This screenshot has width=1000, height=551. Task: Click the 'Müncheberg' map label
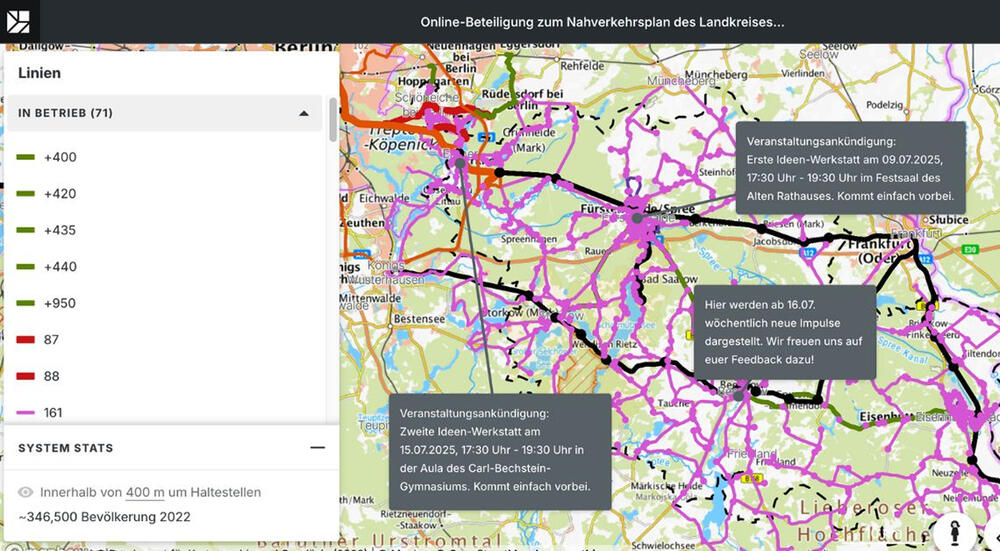click(x=716, y=75)
